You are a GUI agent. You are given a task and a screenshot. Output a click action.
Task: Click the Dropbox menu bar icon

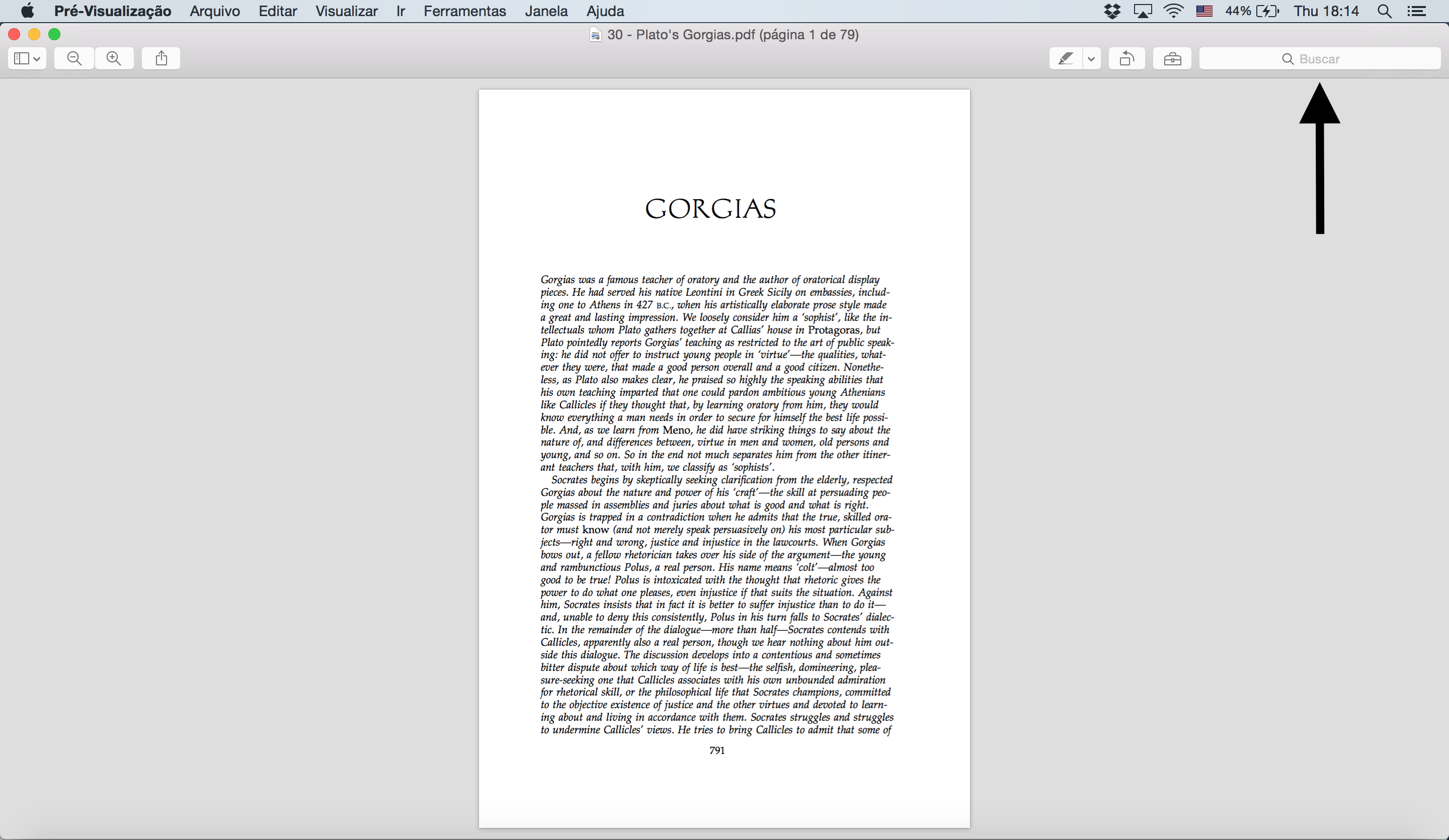pyautogui.click(x=1112, y=11)
